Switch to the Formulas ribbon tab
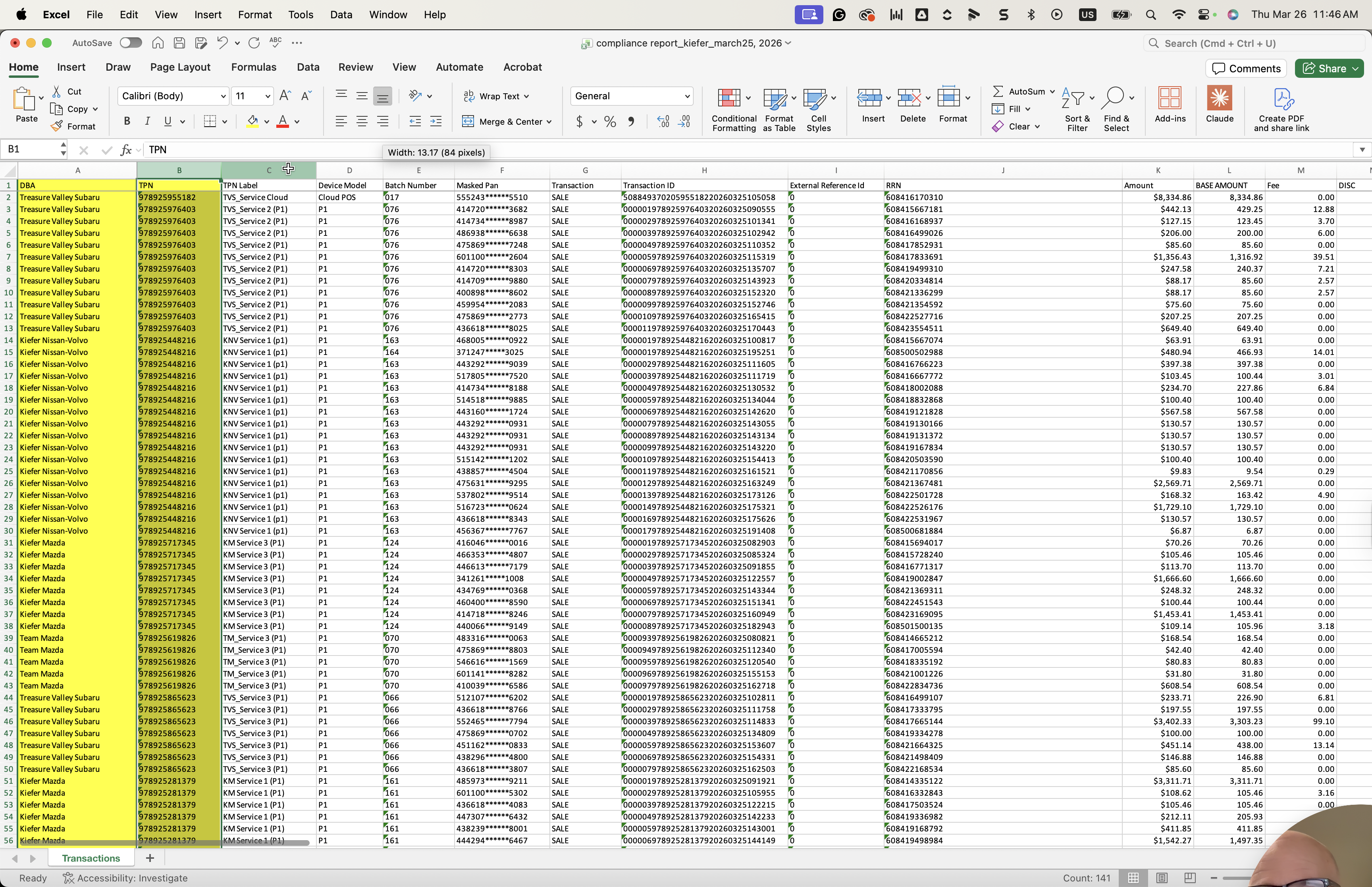The image size is (1372, 887). pyautogui.click(x=254, y=67)
